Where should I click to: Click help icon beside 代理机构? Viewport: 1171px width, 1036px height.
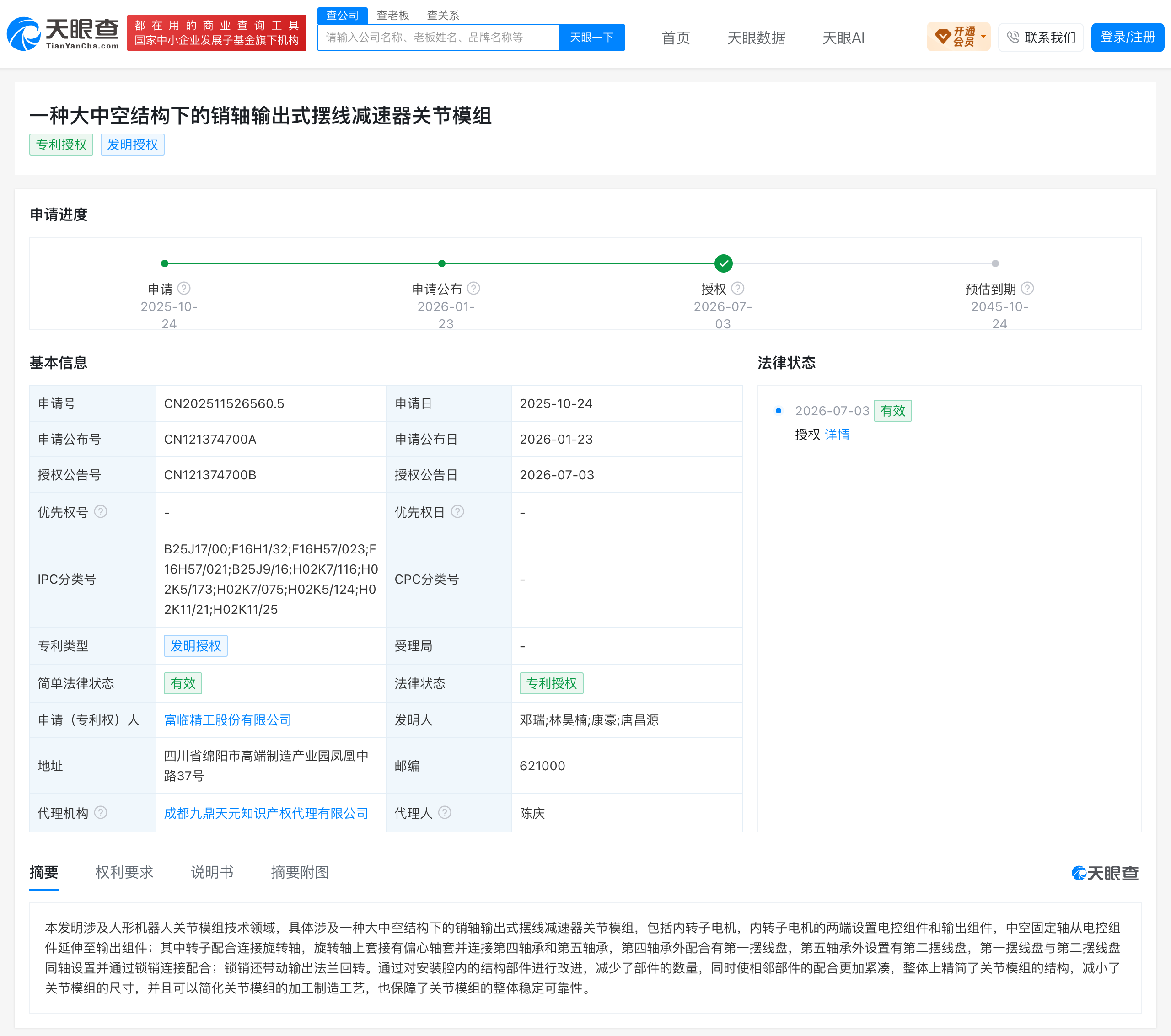coord(101,812)
